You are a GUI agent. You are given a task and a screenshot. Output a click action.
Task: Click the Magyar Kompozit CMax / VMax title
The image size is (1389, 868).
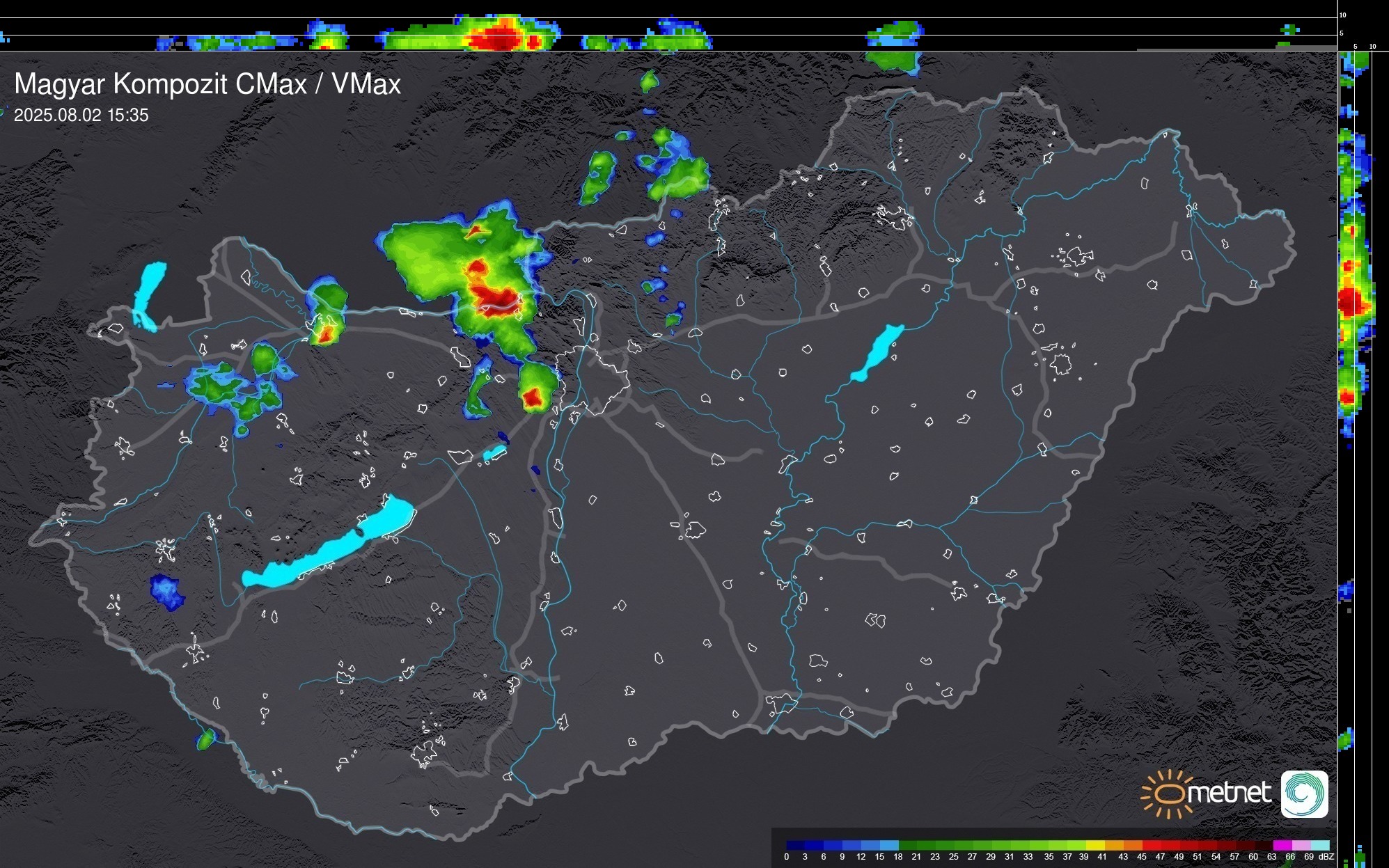point(207,84)
